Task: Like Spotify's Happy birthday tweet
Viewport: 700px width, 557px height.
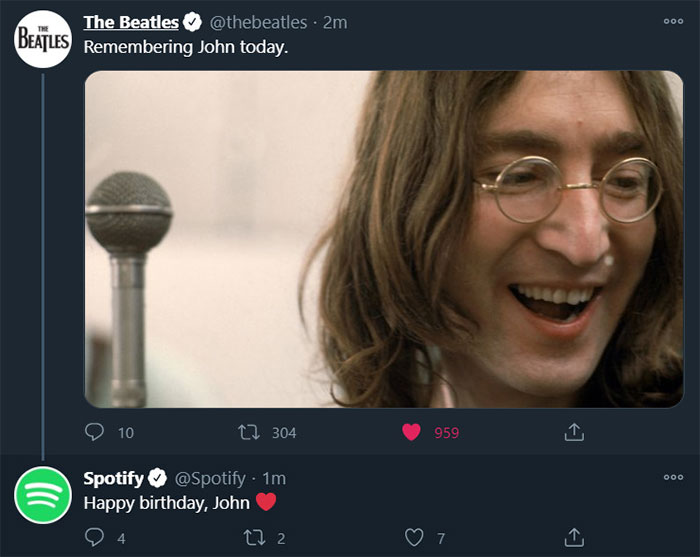Action: point(413,538)
